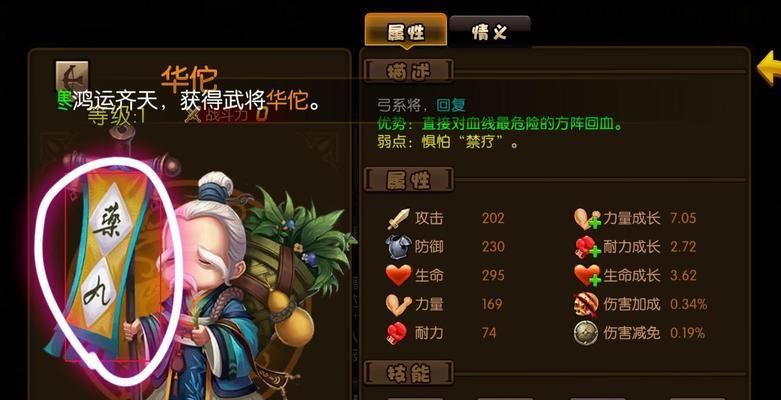781x400 pixels.
Task: Click the 描述 section header
Action: point(408,72)
